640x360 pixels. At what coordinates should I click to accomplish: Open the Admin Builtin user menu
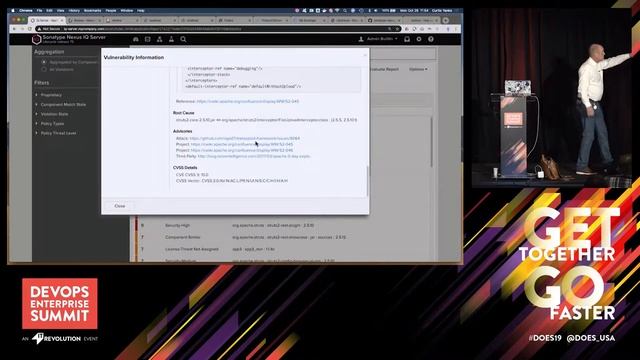click(378, 39)
